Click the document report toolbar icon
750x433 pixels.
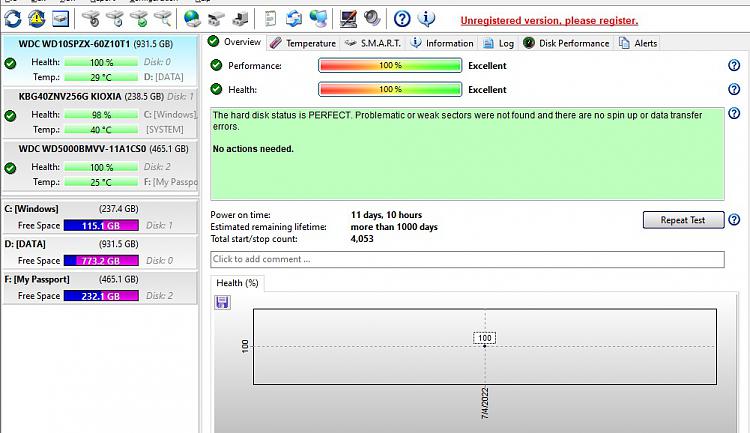[x=270, y=19]
